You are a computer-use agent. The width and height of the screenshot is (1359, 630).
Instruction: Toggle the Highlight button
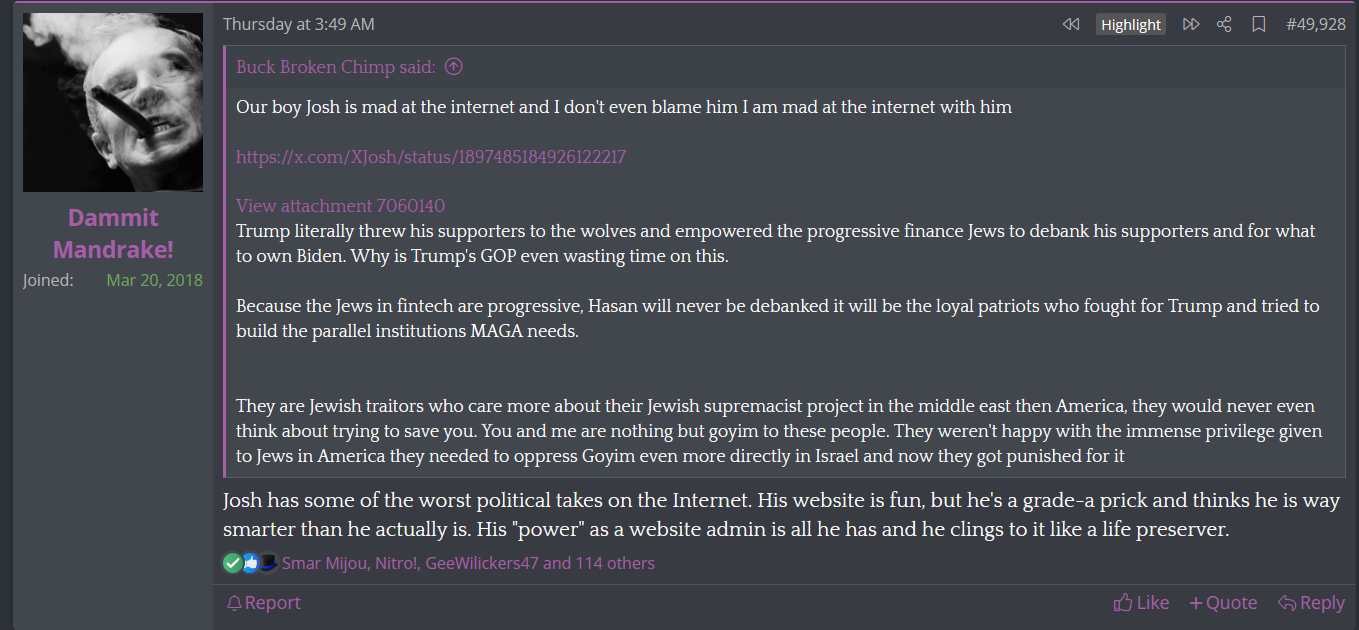click(1131, 24)
